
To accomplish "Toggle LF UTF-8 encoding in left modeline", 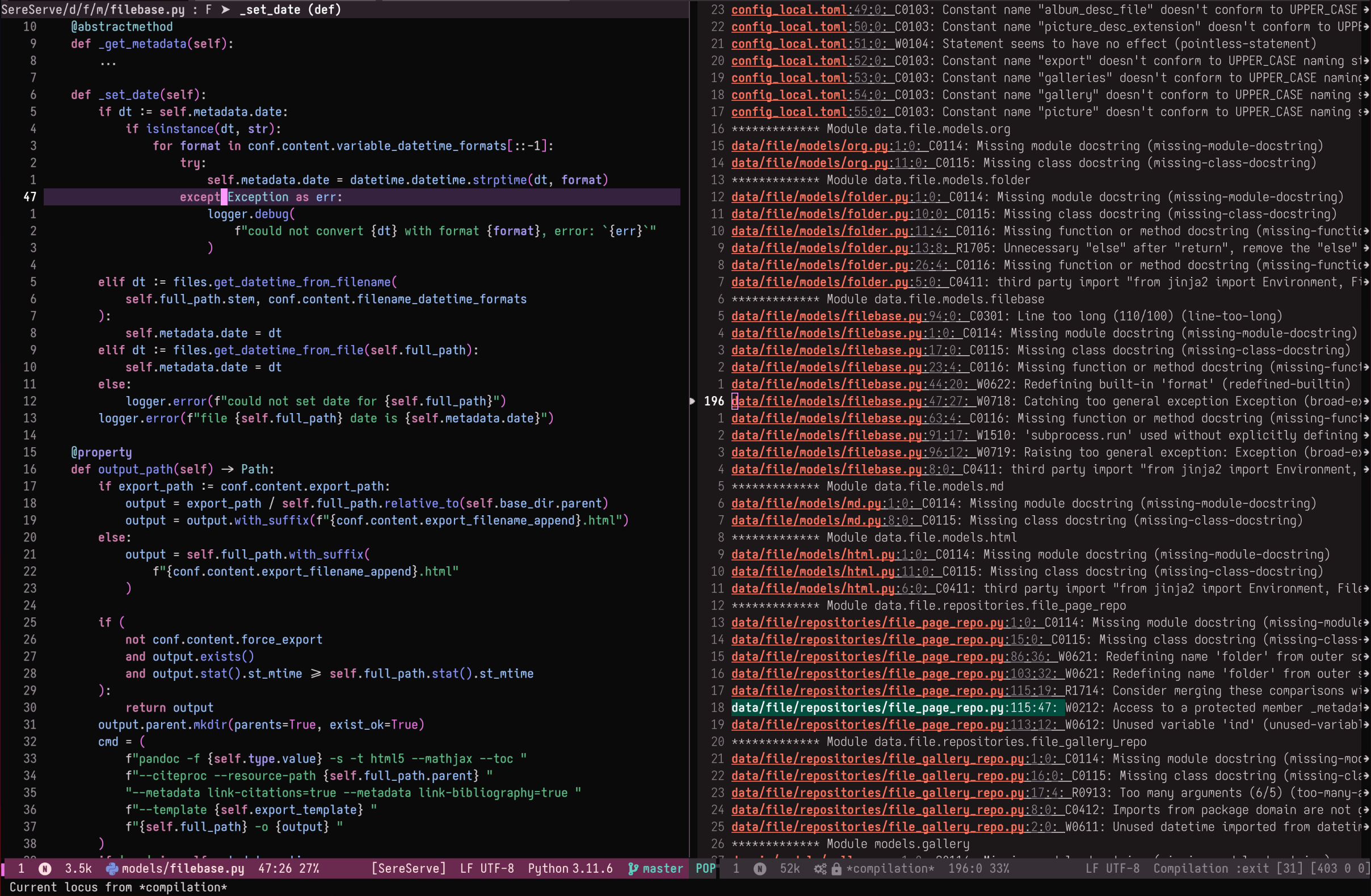I will pyautogui.click(x=487, y=868).
